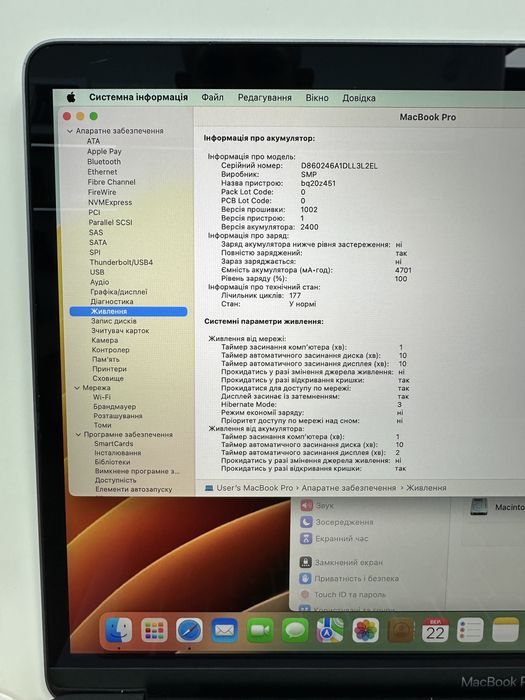The width and height of the screenshot is (525, 700).
Task: Select Аудіо in the sidebar
Action: 100,282
